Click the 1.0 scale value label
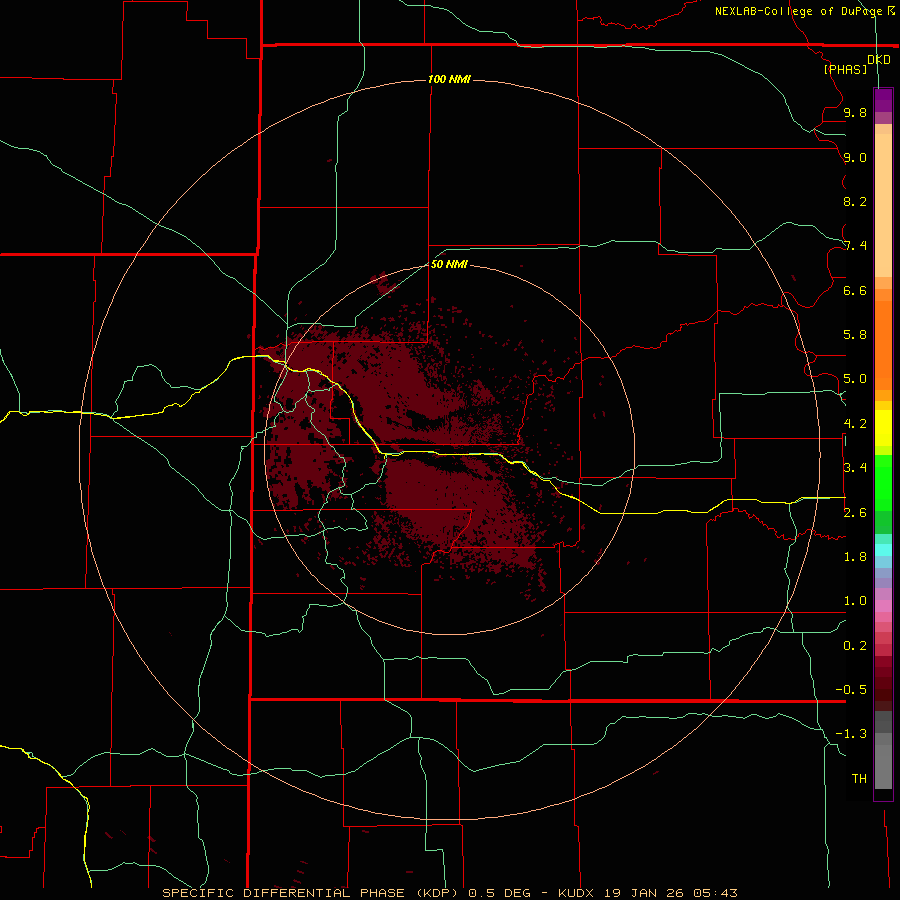Image resolution: width=900 pixels, height=900 pixels. pyautogui.click(x=855, y=601)
